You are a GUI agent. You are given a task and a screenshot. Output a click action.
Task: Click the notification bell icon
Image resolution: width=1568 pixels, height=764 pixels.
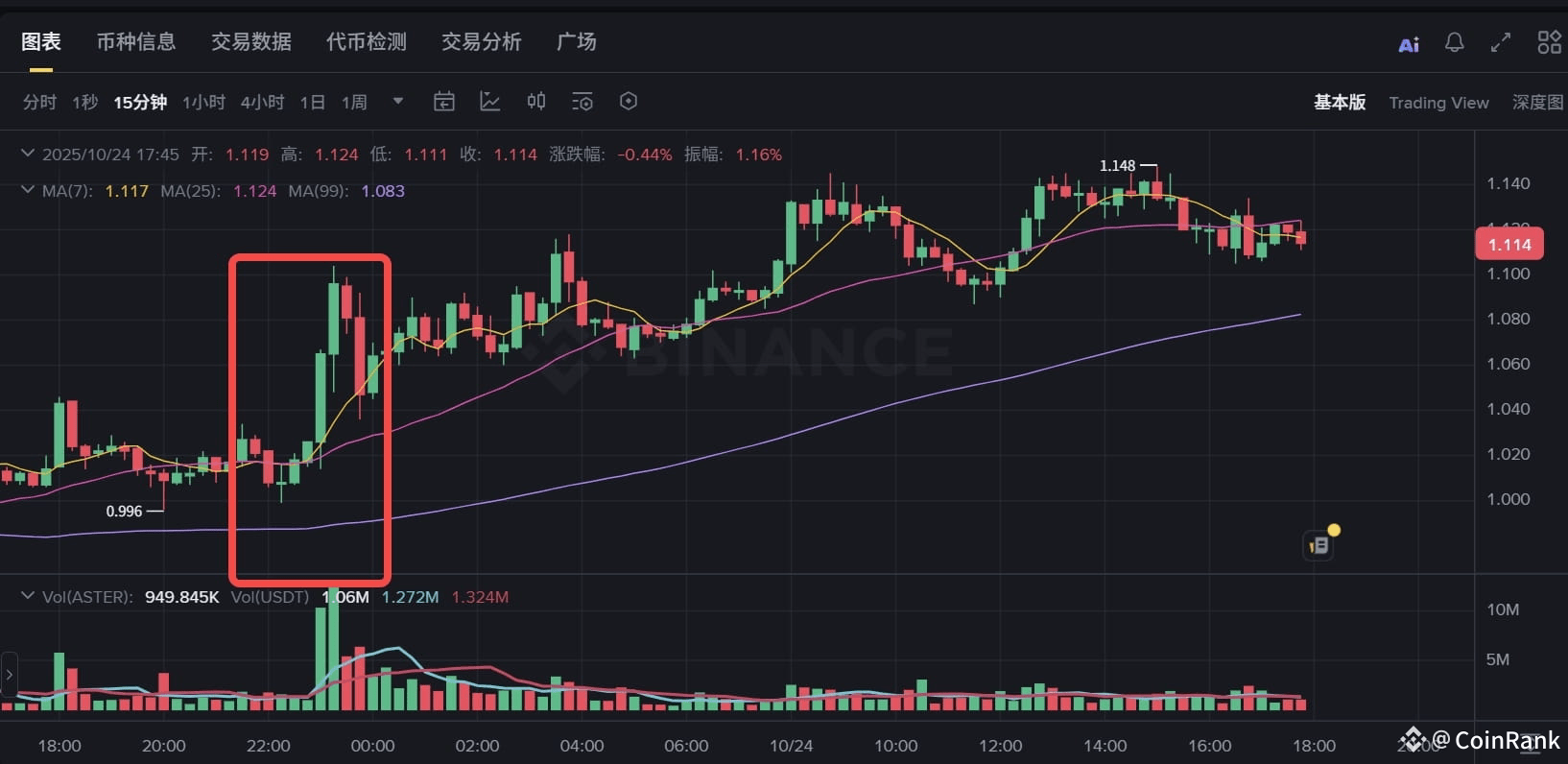[1455, 42]
